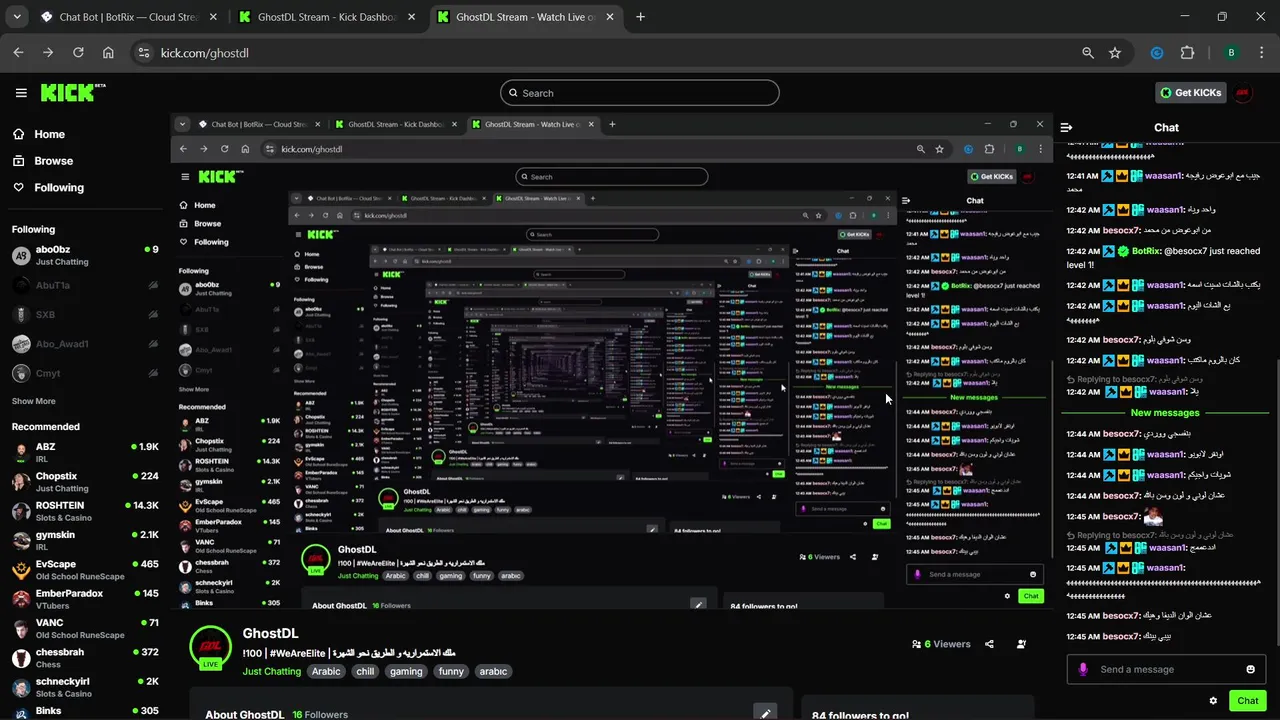The width and height of the screenshot is (1280, 720).
Task: Open the Kick sidebar hamburger menu
Action: [21, 93]
